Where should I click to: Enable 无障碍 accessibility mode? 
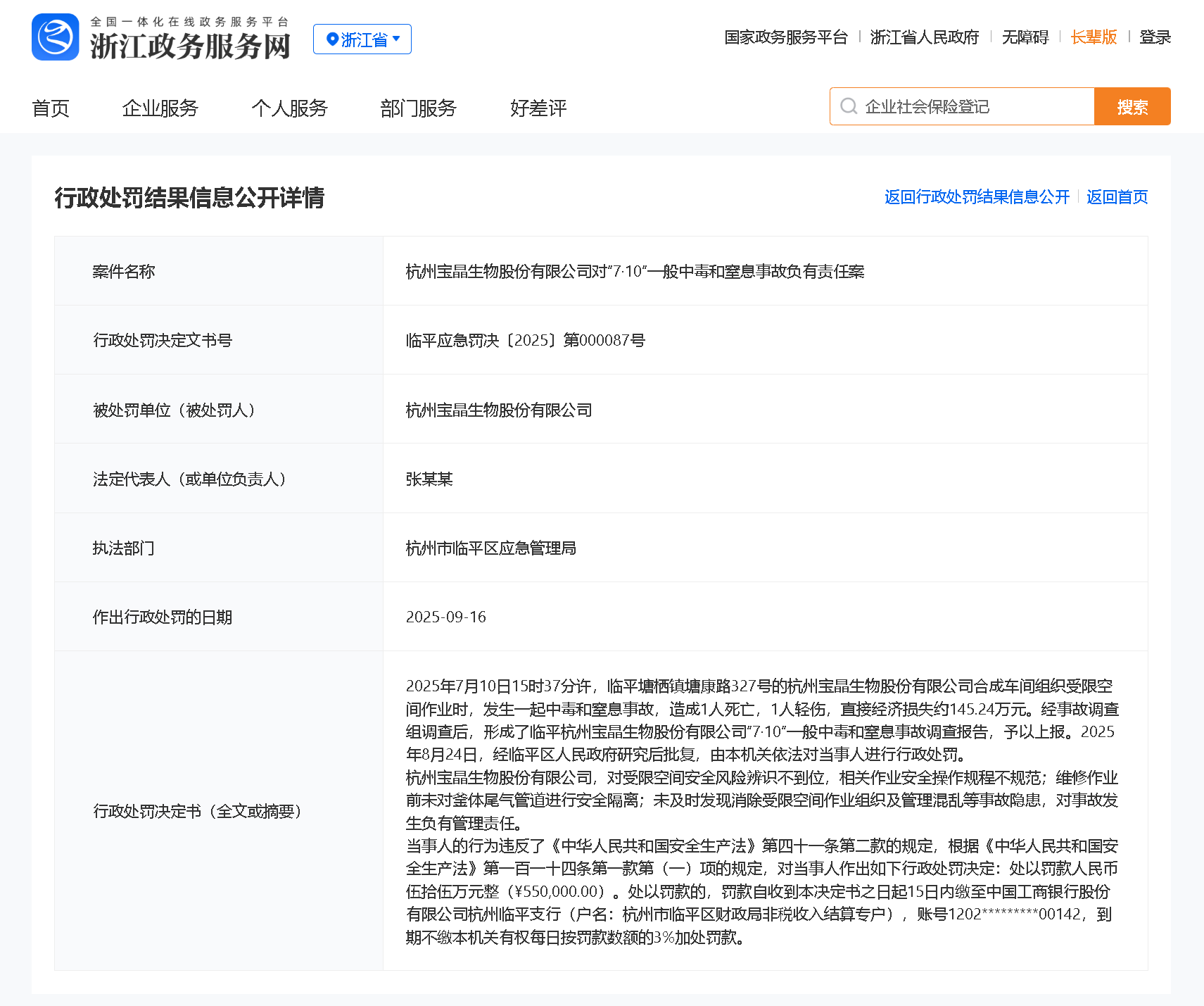click(1025, 37)
